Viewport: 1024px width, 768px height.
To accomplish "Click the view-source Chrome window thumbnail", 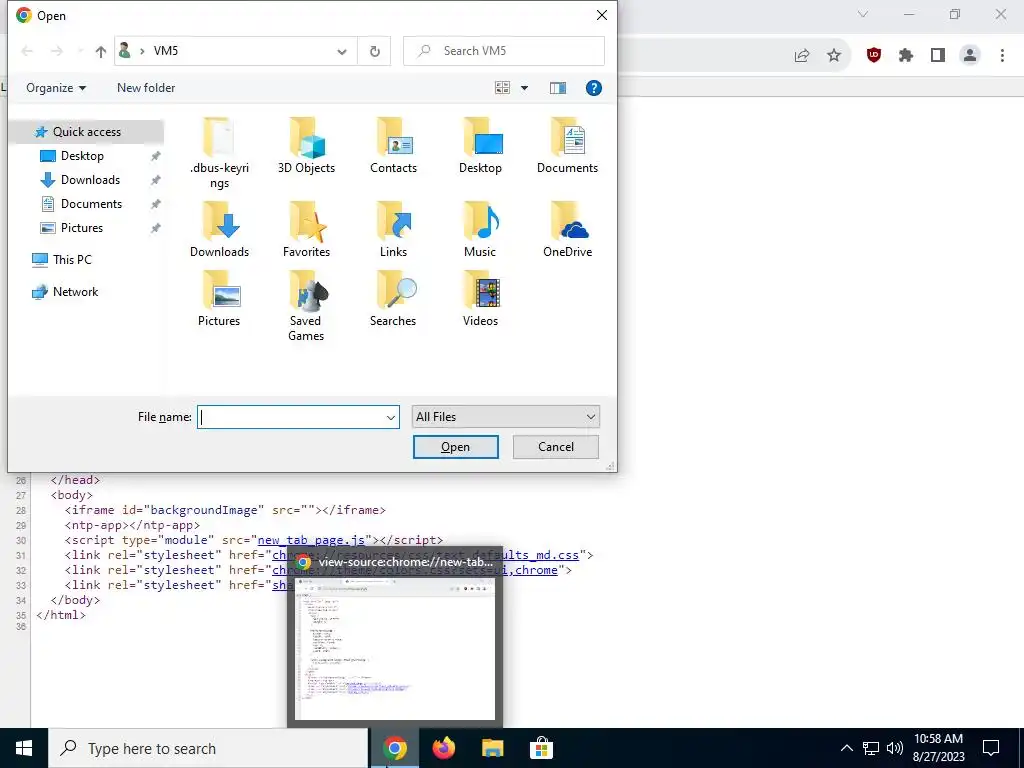I will tap(394, 637).
